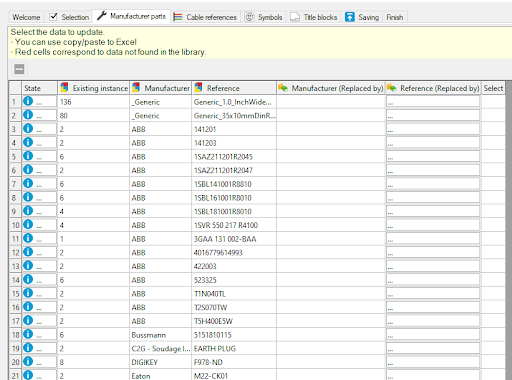
Task: Select row header number 18
Action: pyautogui.click(x=15, y=335)
